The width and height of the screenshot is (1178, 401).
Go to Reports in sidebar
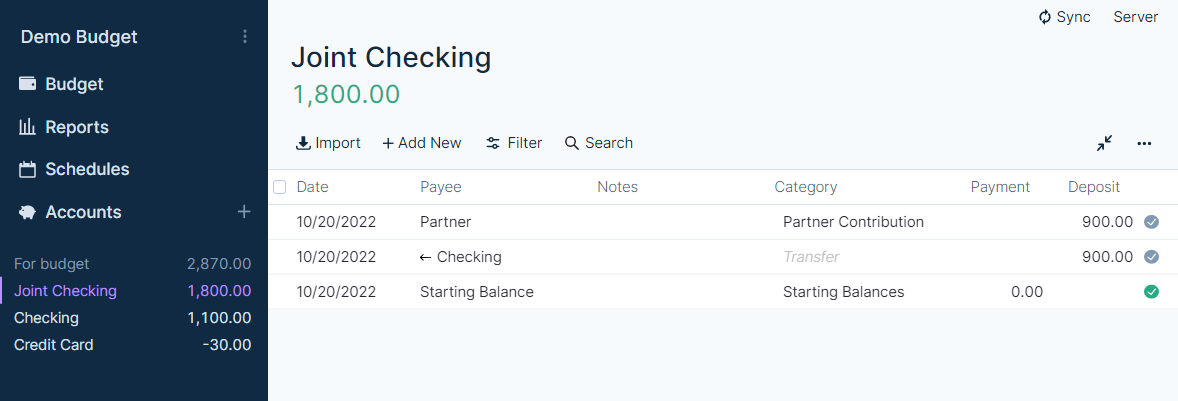tap(76, 127)
